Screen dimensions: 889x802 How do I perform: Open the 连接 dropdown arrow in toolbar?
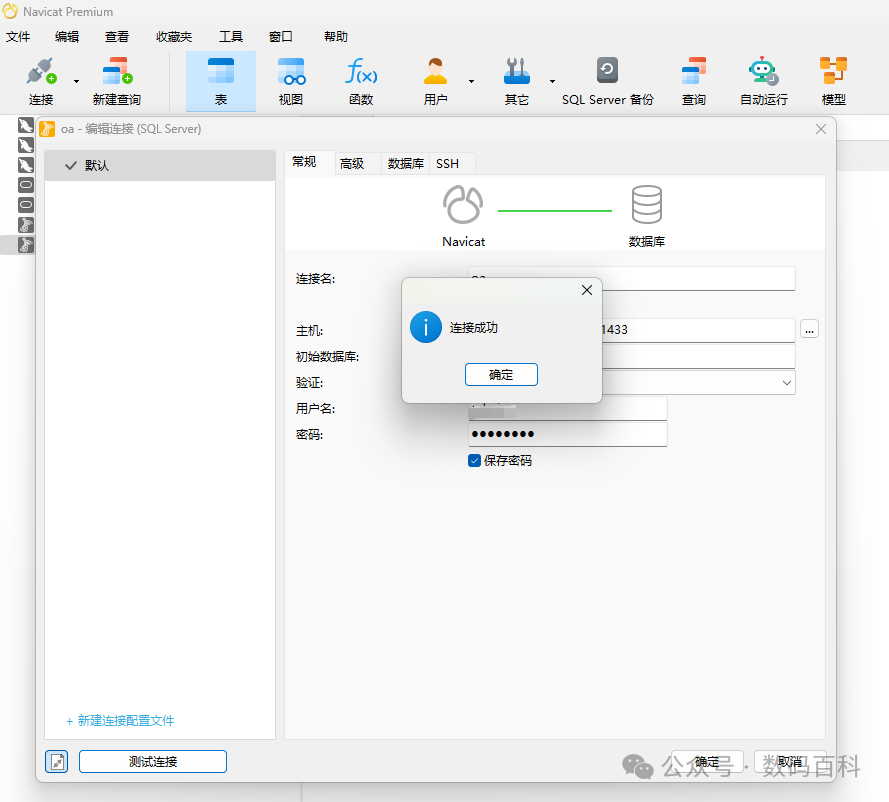point(77,82)
